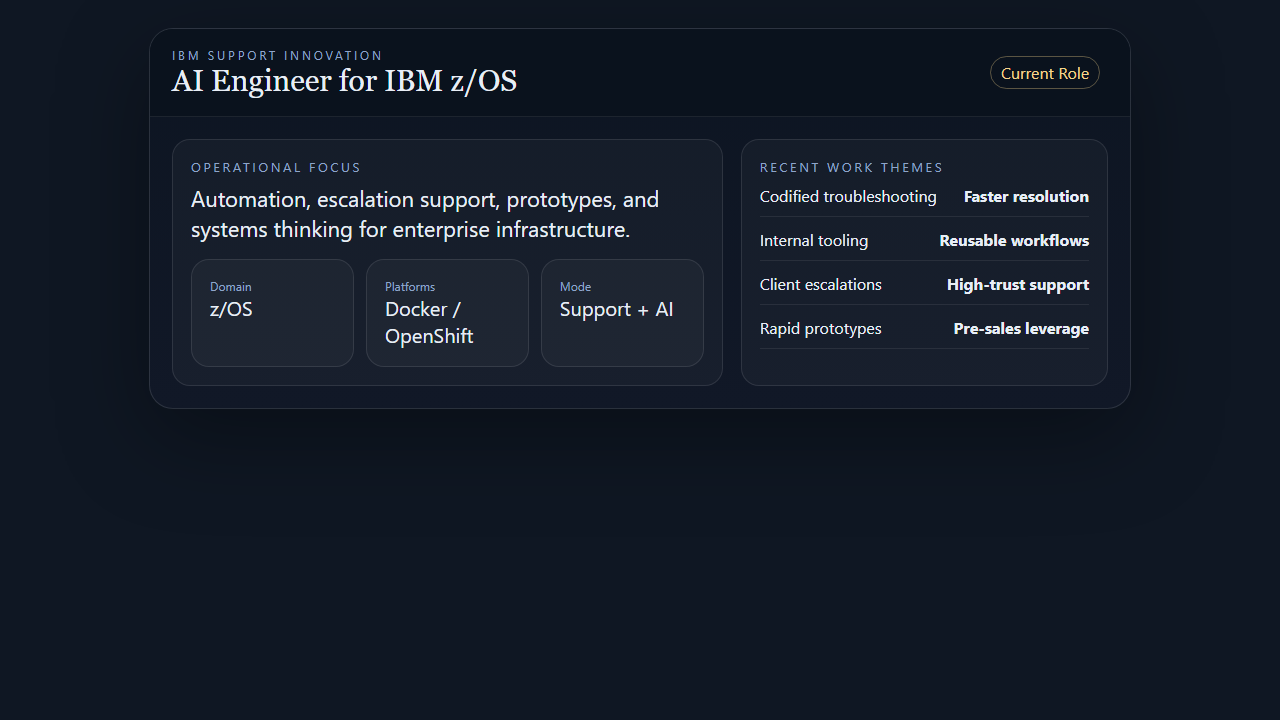
Task: Select the Mode Support + AI card
Action: pos(621,312)
